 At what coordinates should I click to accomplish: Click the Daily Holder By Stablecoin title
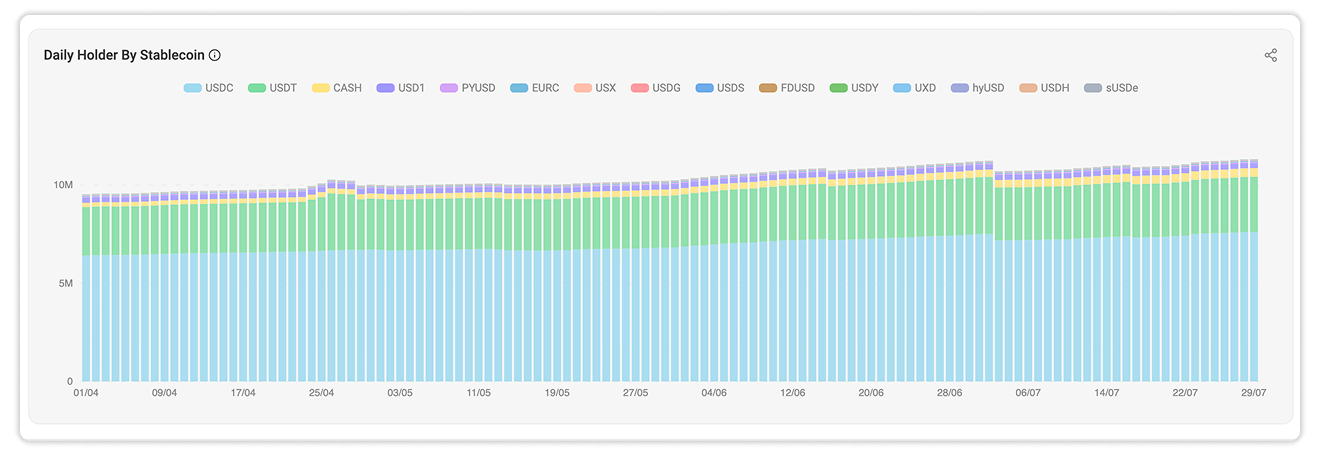point(124,55)
